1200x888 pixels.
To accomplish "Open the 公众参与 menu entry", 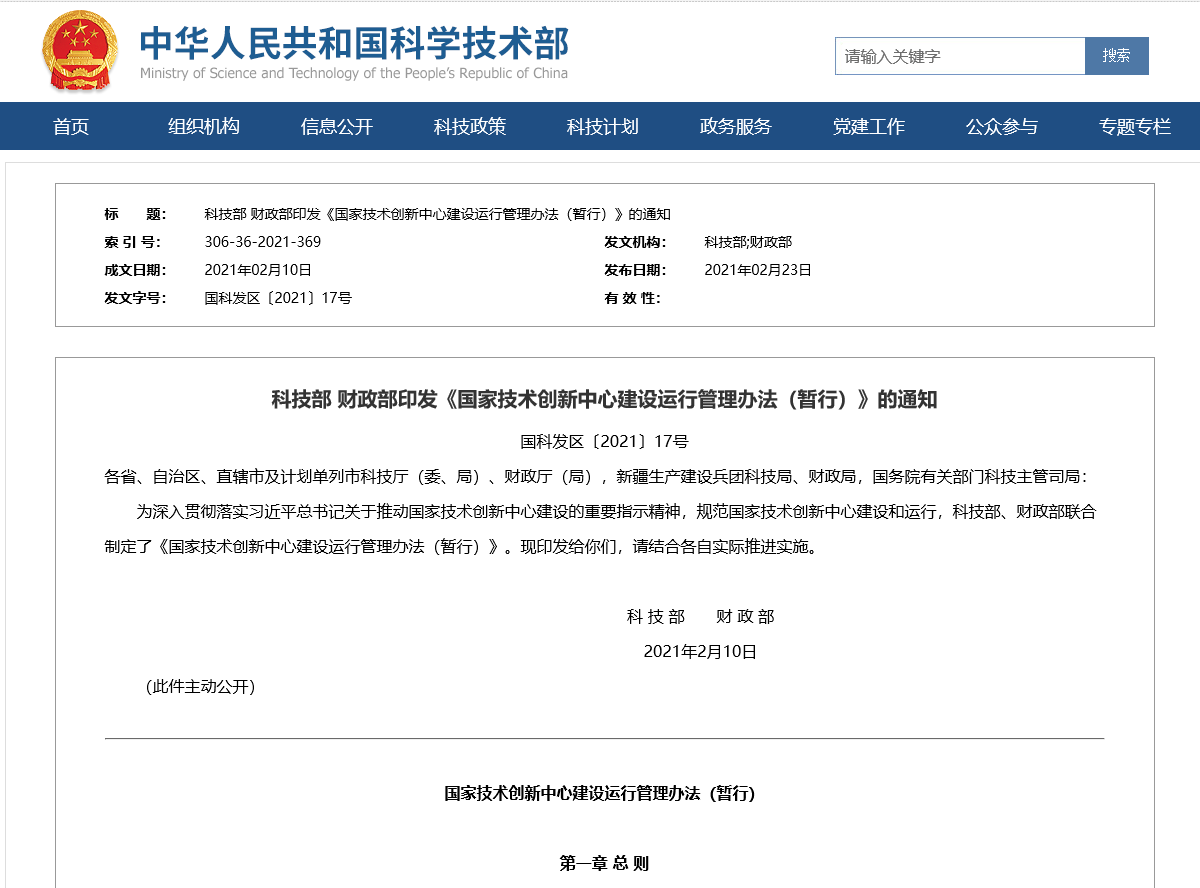I will pyautogui.click(x=1002, y=127).
